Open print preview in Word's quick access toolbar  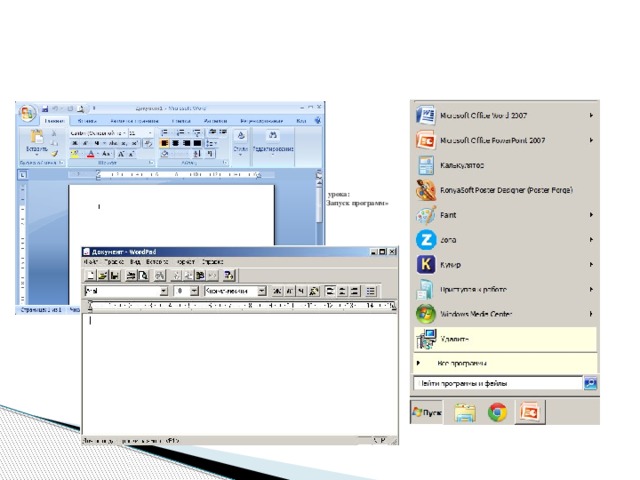(81, 109)
